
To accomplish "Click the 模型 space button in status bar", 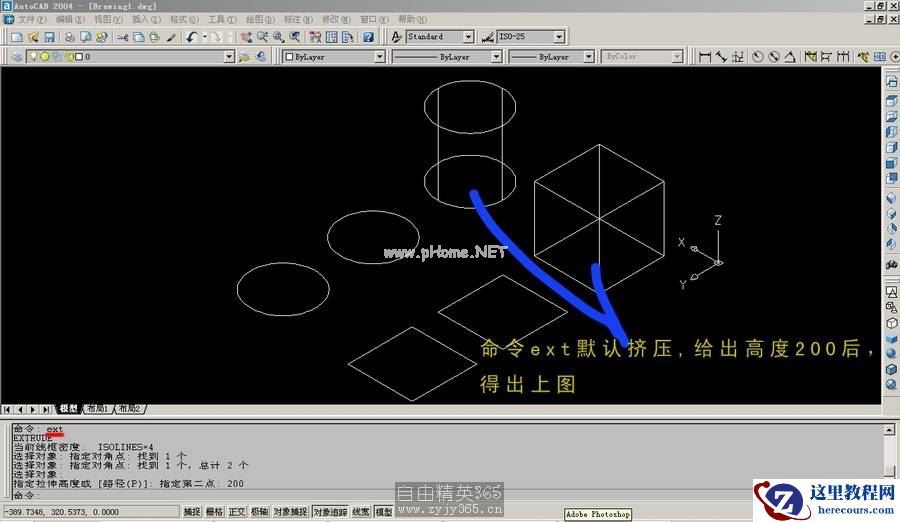I will click(x=383, y=512).
